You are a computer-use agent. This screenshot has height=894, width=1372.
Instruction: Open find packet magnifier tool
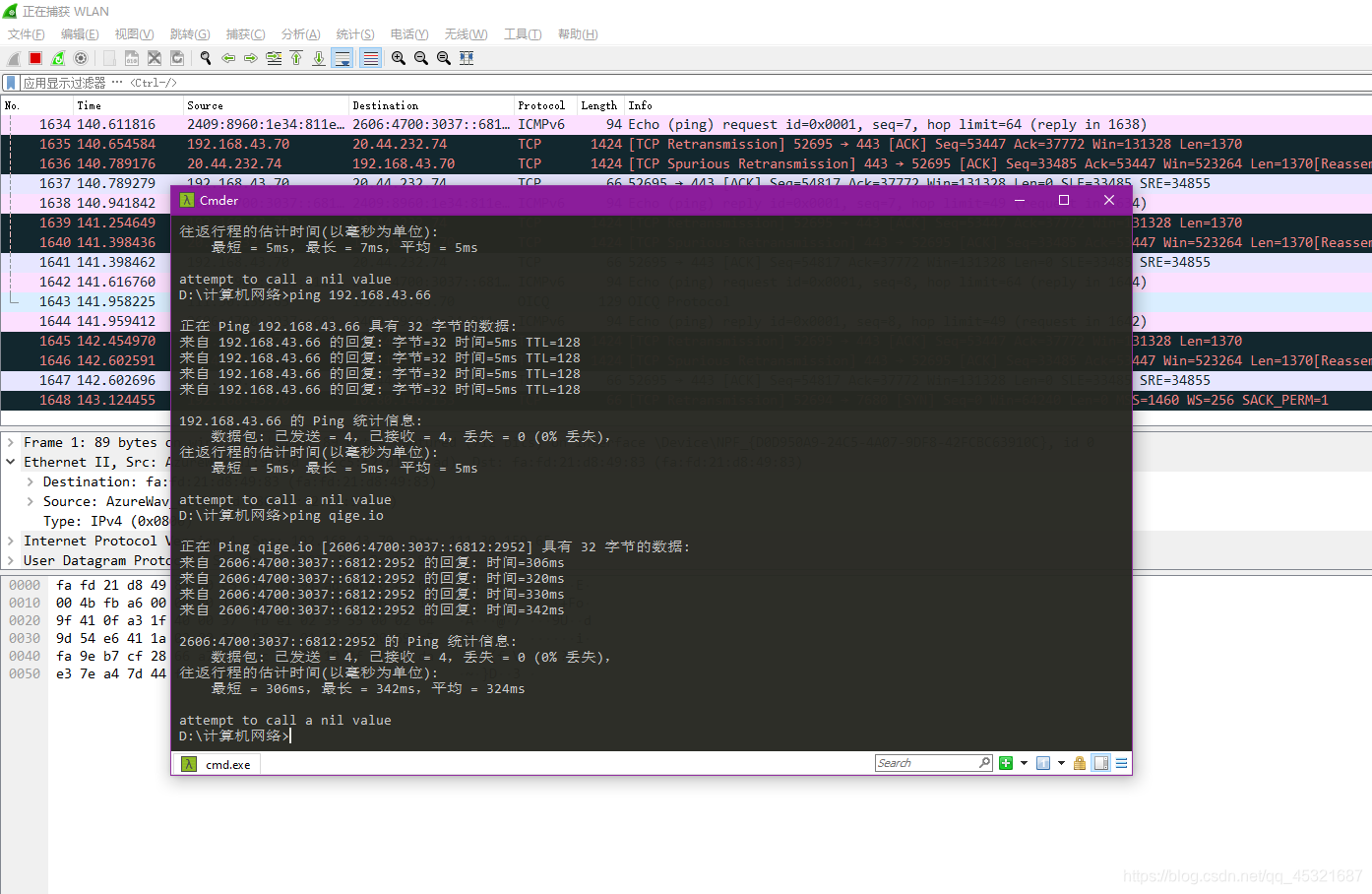click(206, 58)
